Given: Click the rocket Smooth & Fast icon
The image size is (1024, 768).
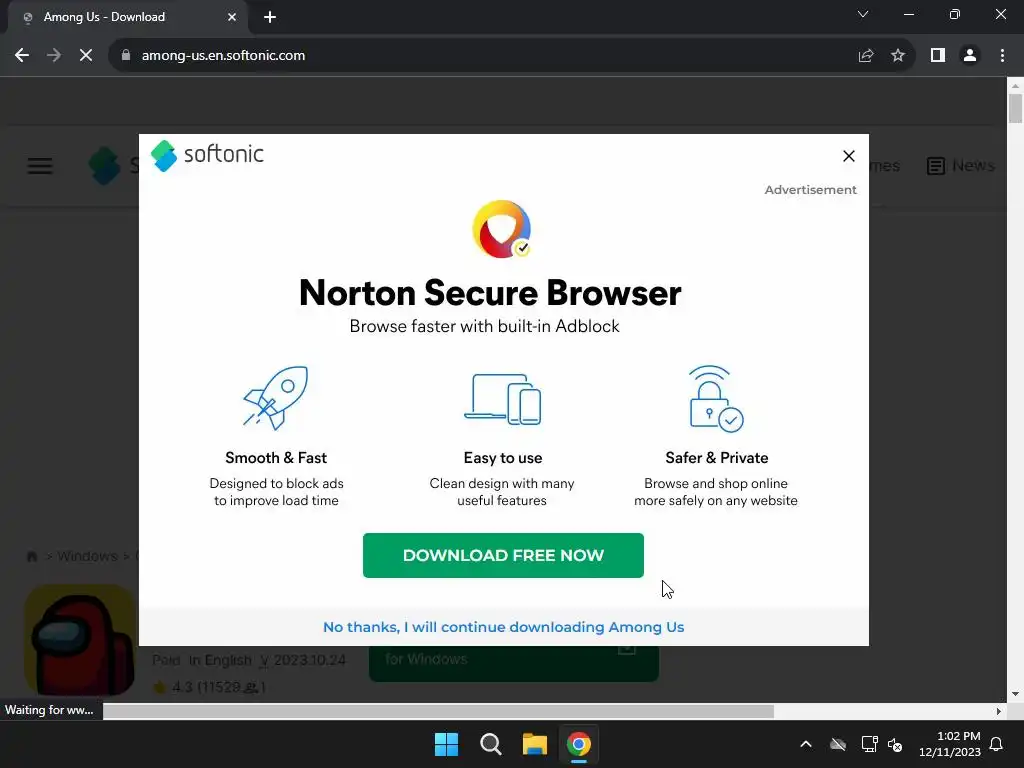Looking at the screenshot, I should coord(276,398).
